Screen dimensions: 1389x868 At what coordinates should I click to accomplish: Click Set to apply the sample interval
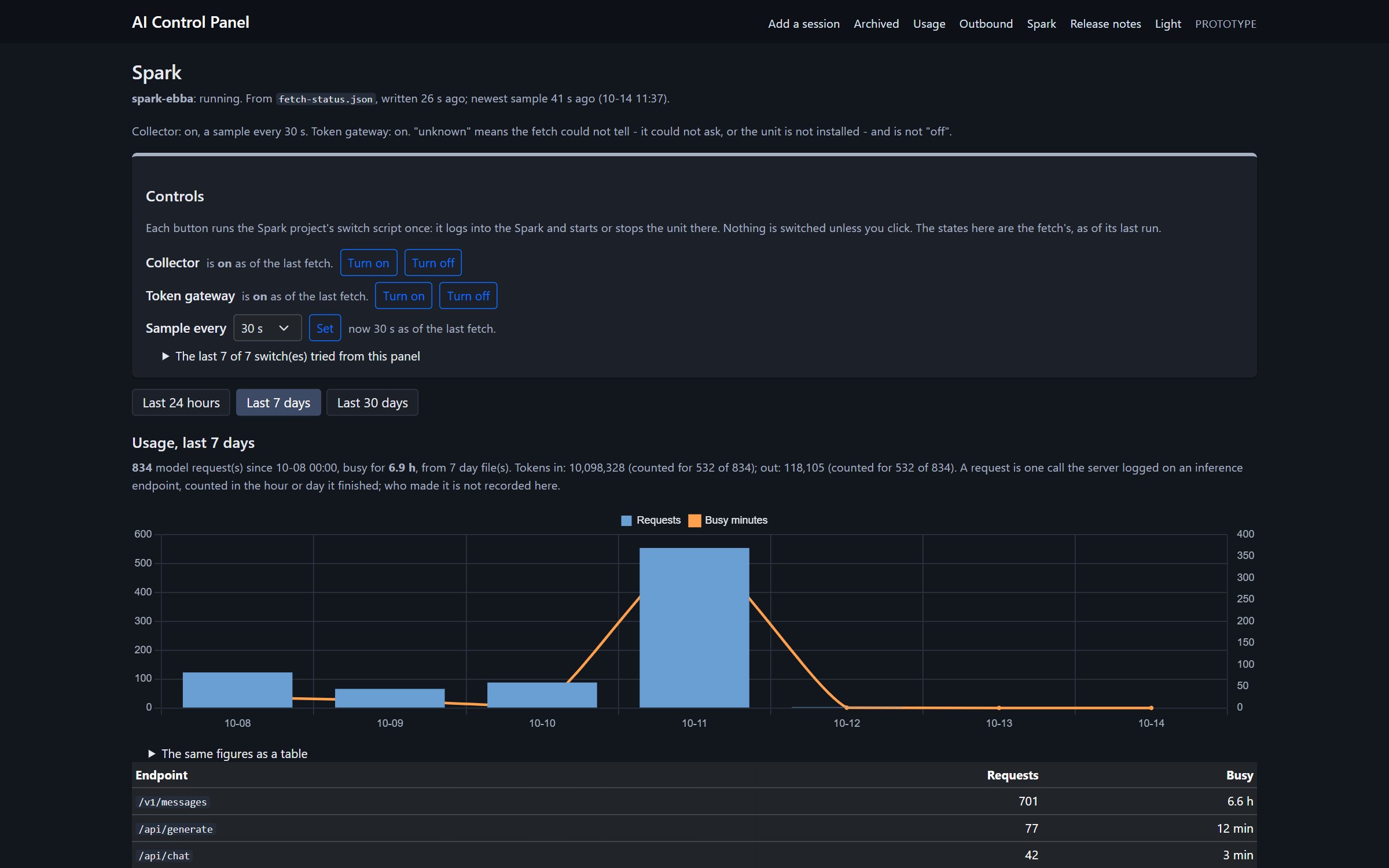pos(325,328)
